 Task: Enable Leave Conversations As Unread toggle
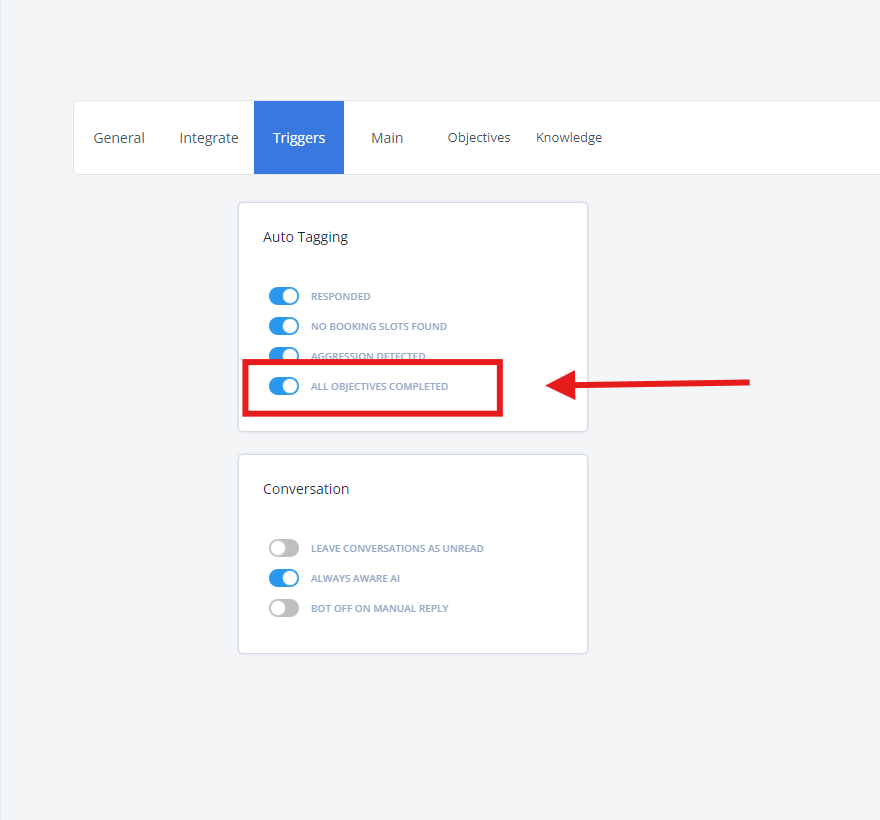pos(284,548)
